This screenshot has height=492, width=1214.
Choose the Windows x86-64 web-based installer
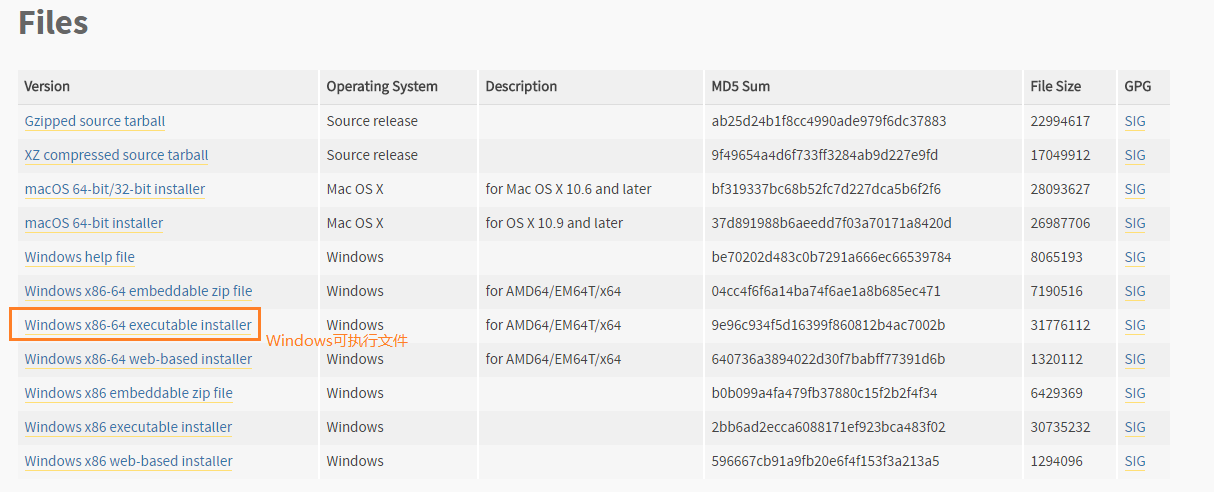[138, 359]
